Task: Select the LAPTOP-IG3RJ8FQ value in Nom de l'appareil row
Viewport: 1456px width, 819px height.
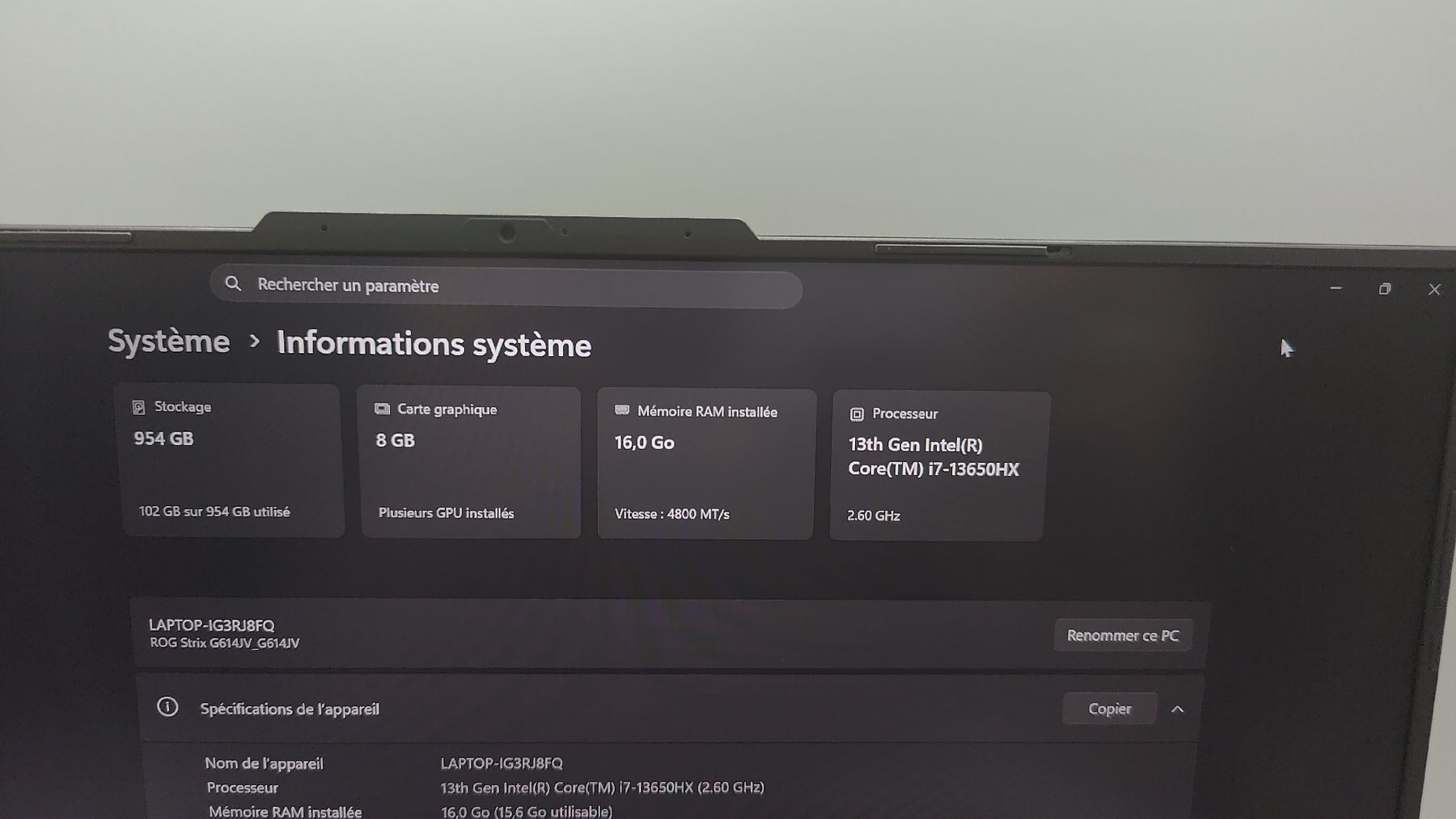Action: pyautogui.click(x=502, y=763)
